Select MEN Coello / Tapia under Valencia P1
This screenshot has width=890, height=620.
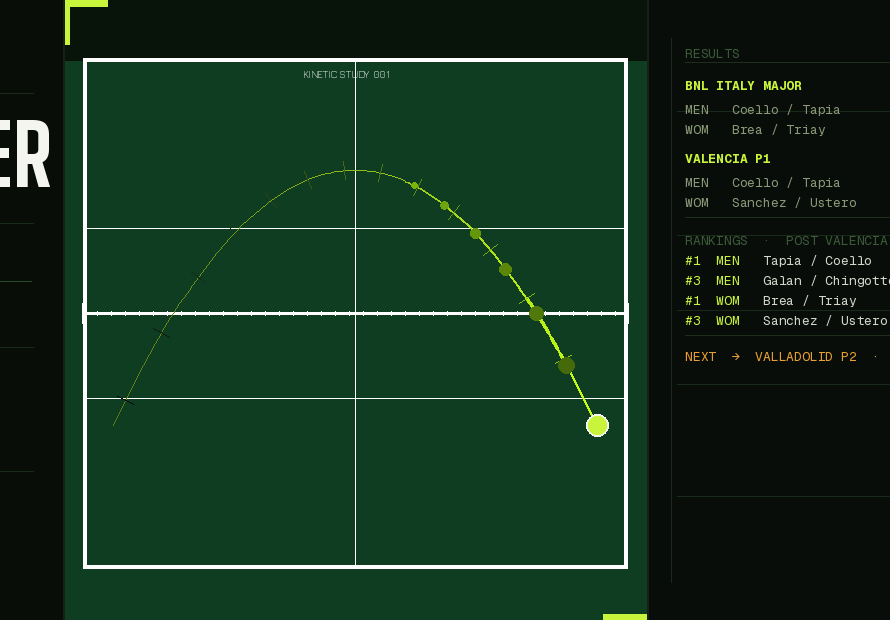click(762, 183)
